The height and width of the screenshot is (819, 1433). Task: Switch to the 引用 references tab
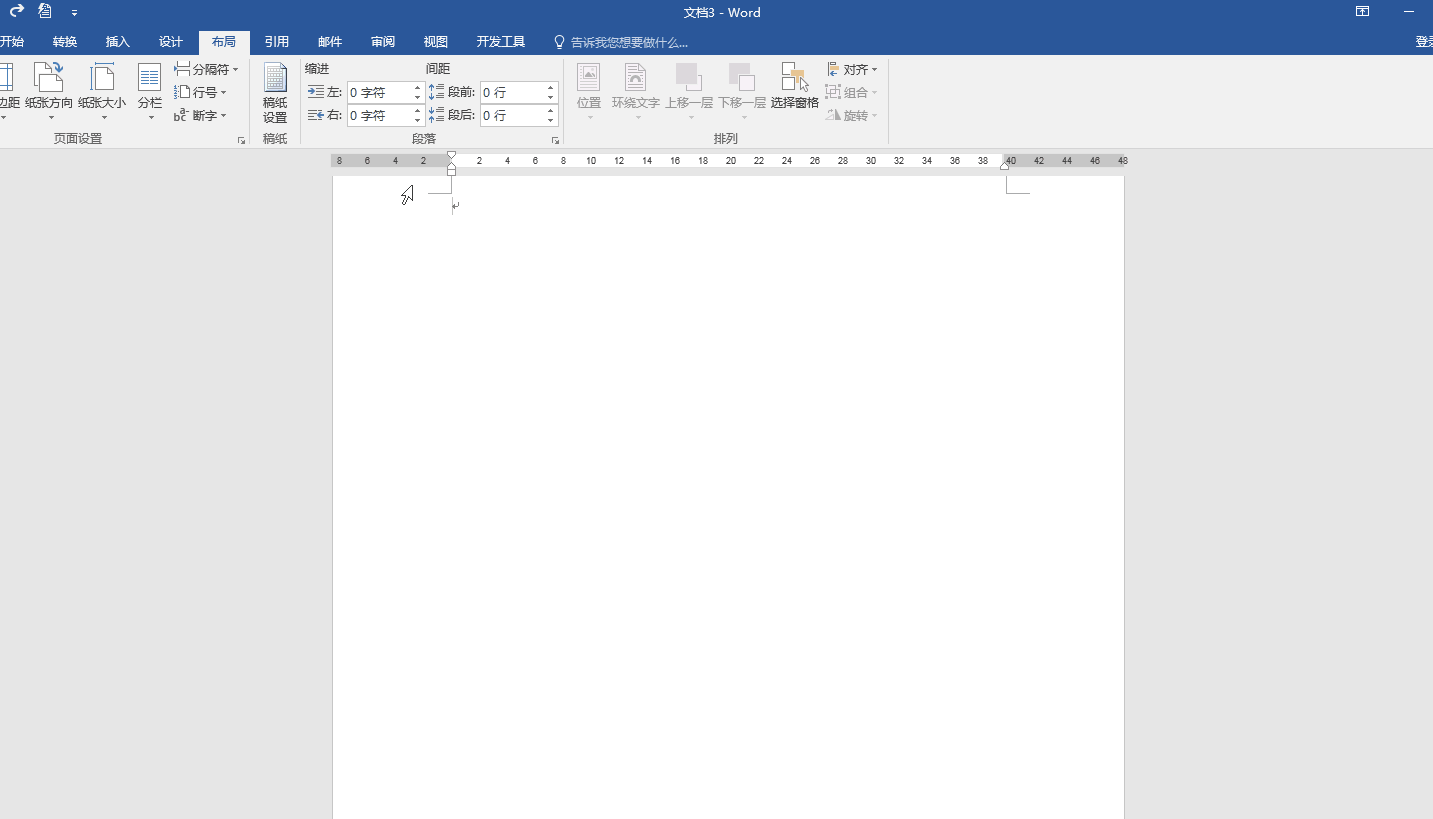(277, 42)
